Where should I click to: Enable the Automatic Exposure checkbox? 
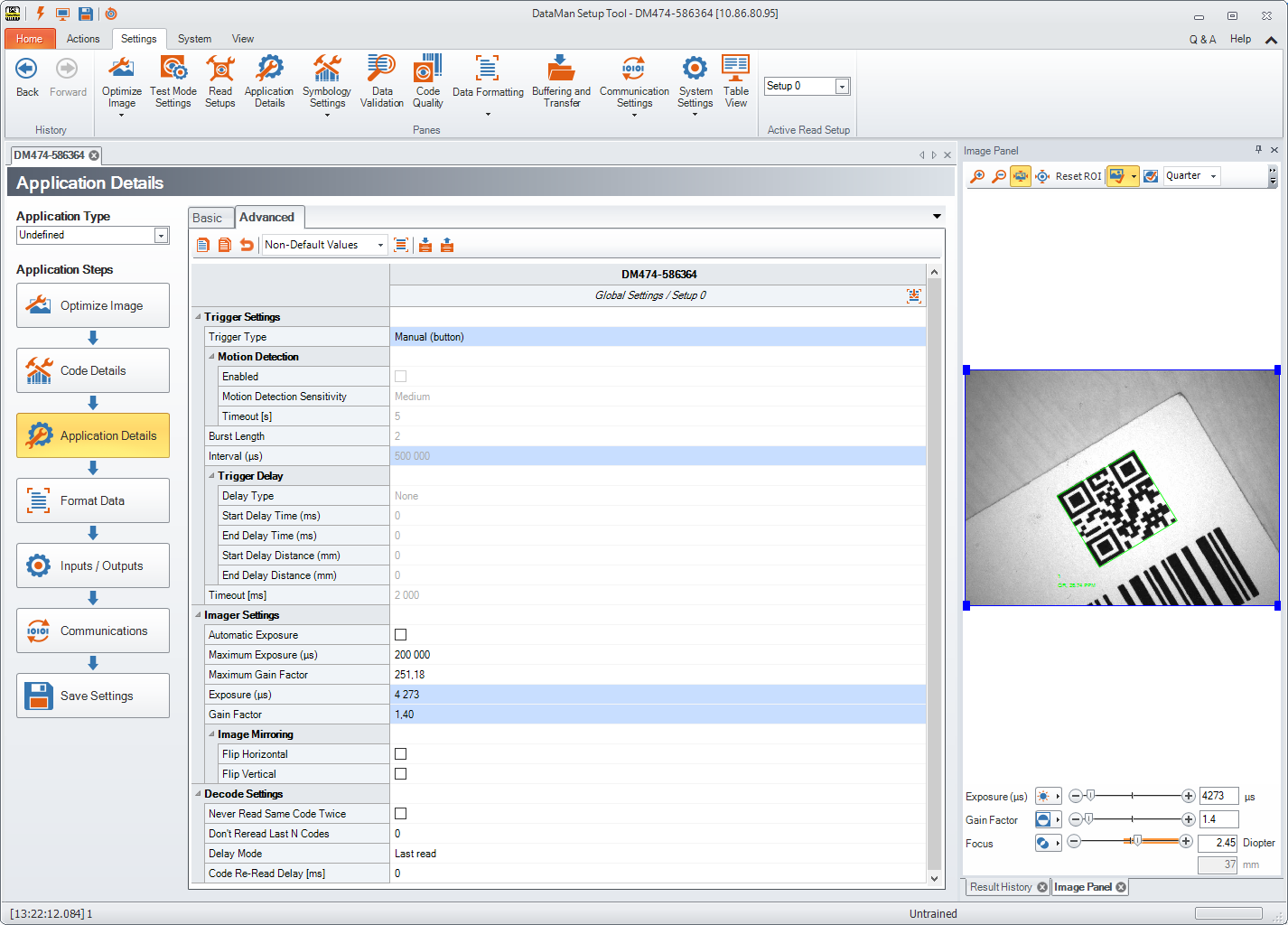(401, 635)
